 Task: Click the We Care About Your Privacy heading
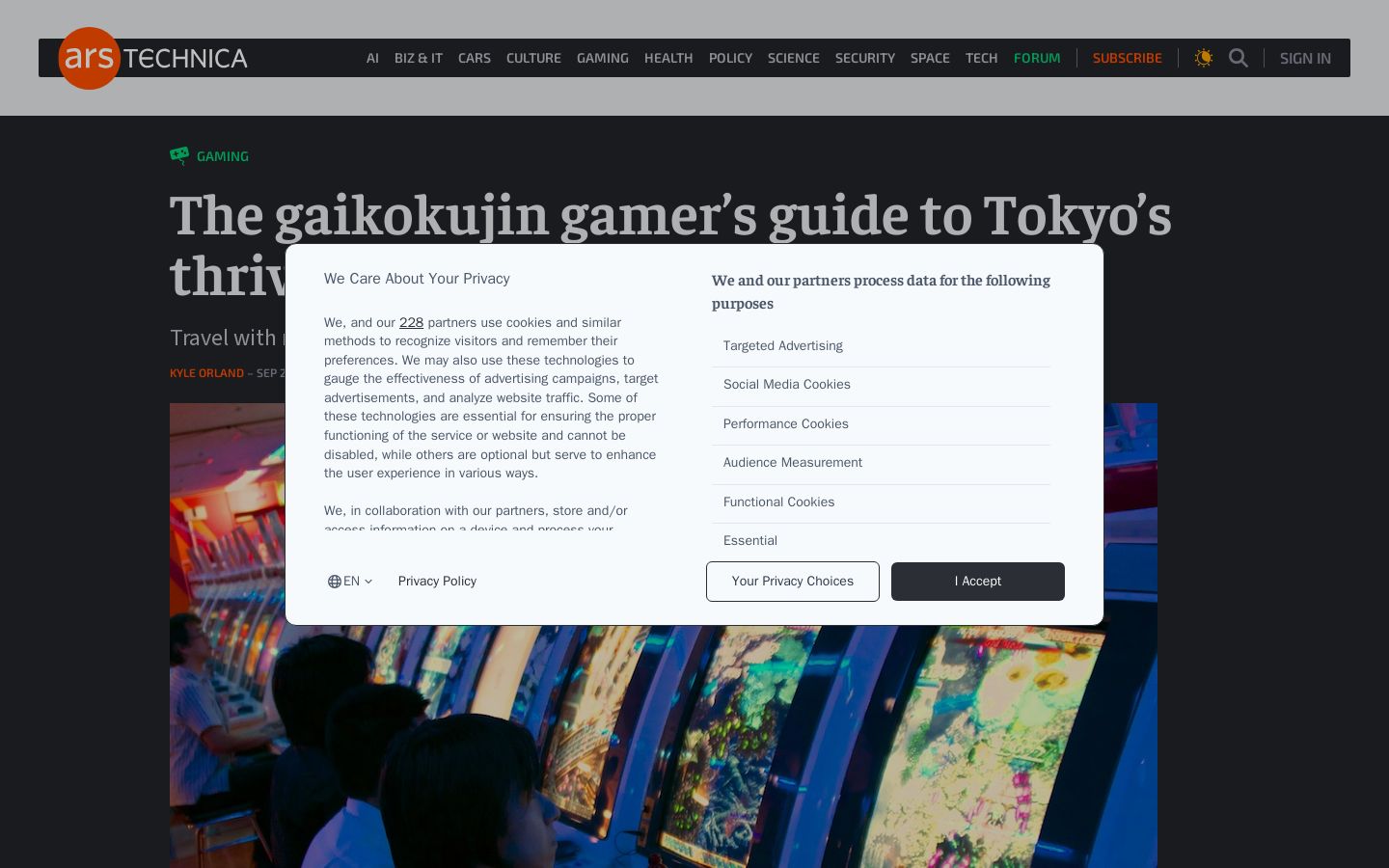click(417, 279)
